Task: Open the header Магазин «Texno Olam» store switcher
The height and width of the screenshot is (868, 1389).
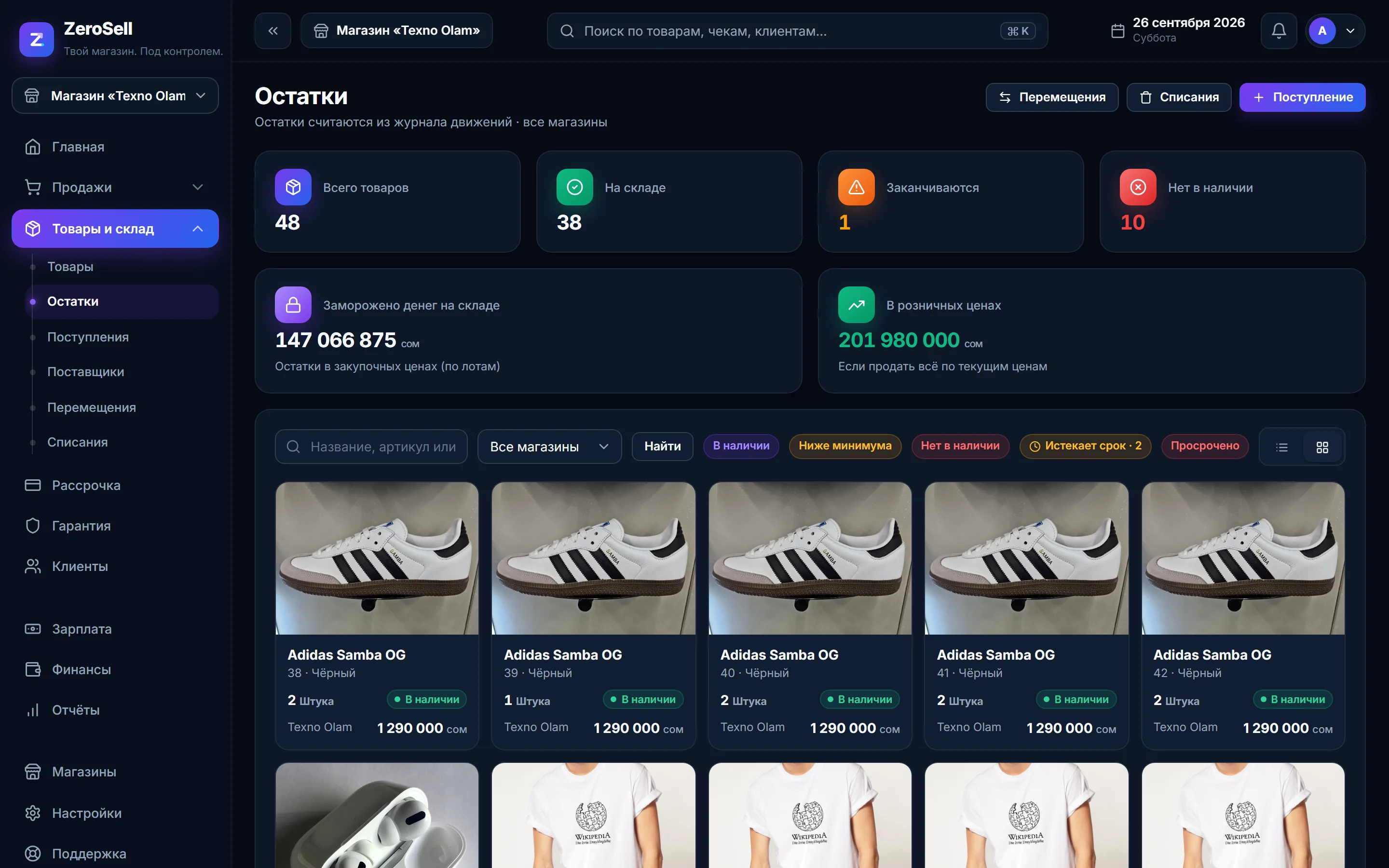Action: [396, 31]
